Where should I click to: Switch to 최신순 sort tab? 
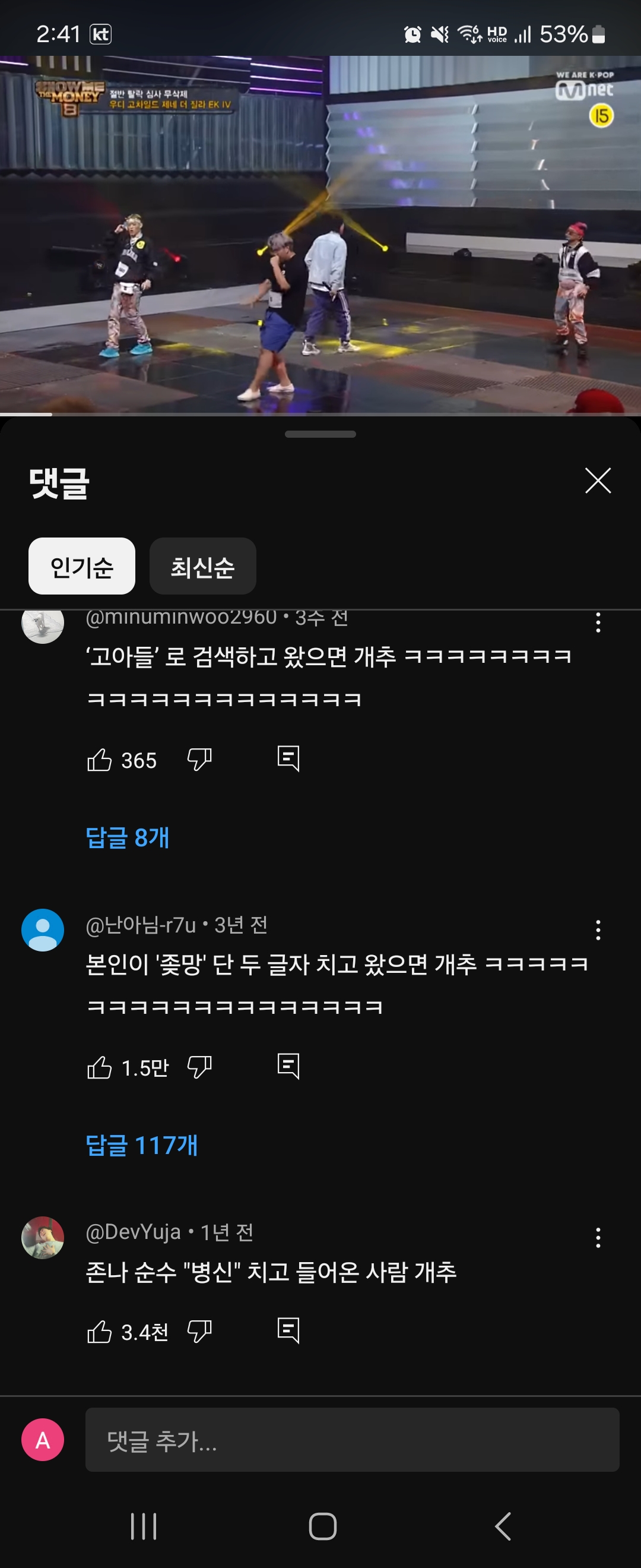[202, 566]
